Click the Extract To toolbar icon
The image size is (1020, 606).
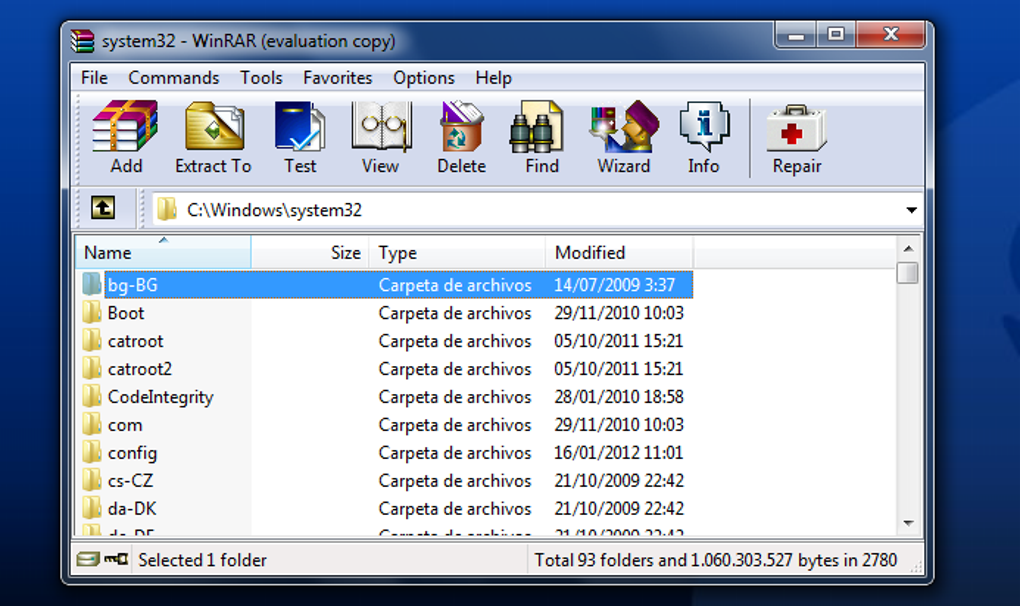click(x=213, y=138)
